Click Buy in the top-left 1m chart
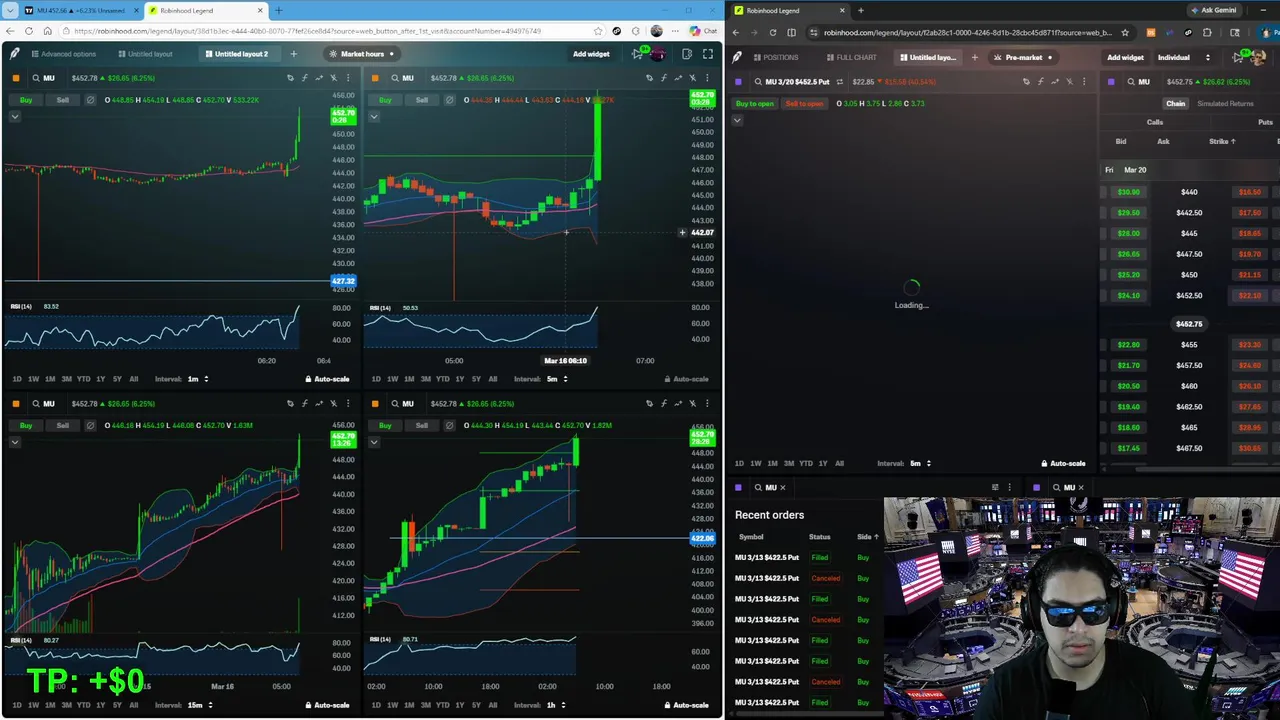This screenshot has width=1280, height=720. [x=26, y=100]
